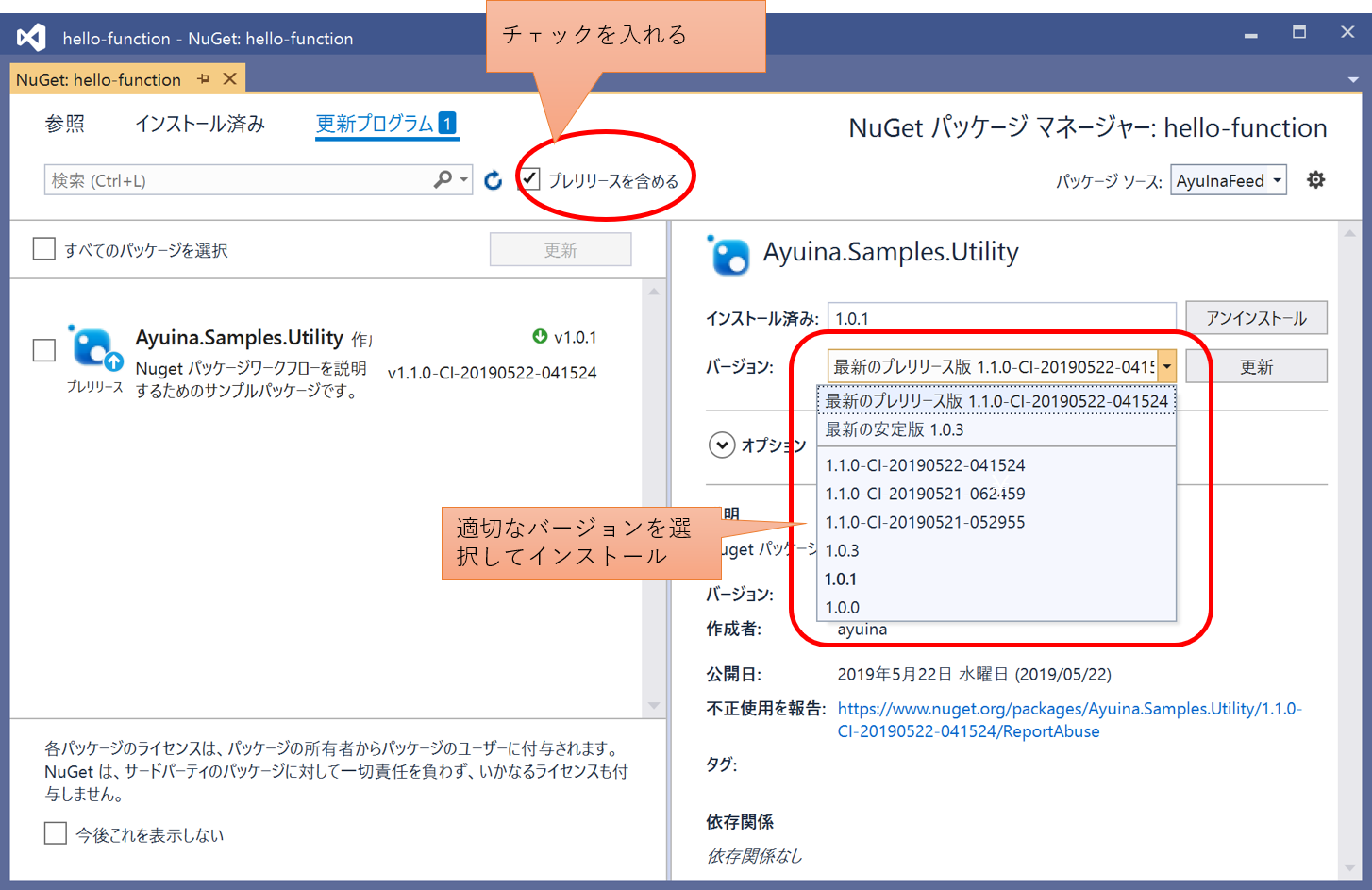The image size is (1372, 890).
Task: Select version 1.0.0 from list
Action: (996, 607)
